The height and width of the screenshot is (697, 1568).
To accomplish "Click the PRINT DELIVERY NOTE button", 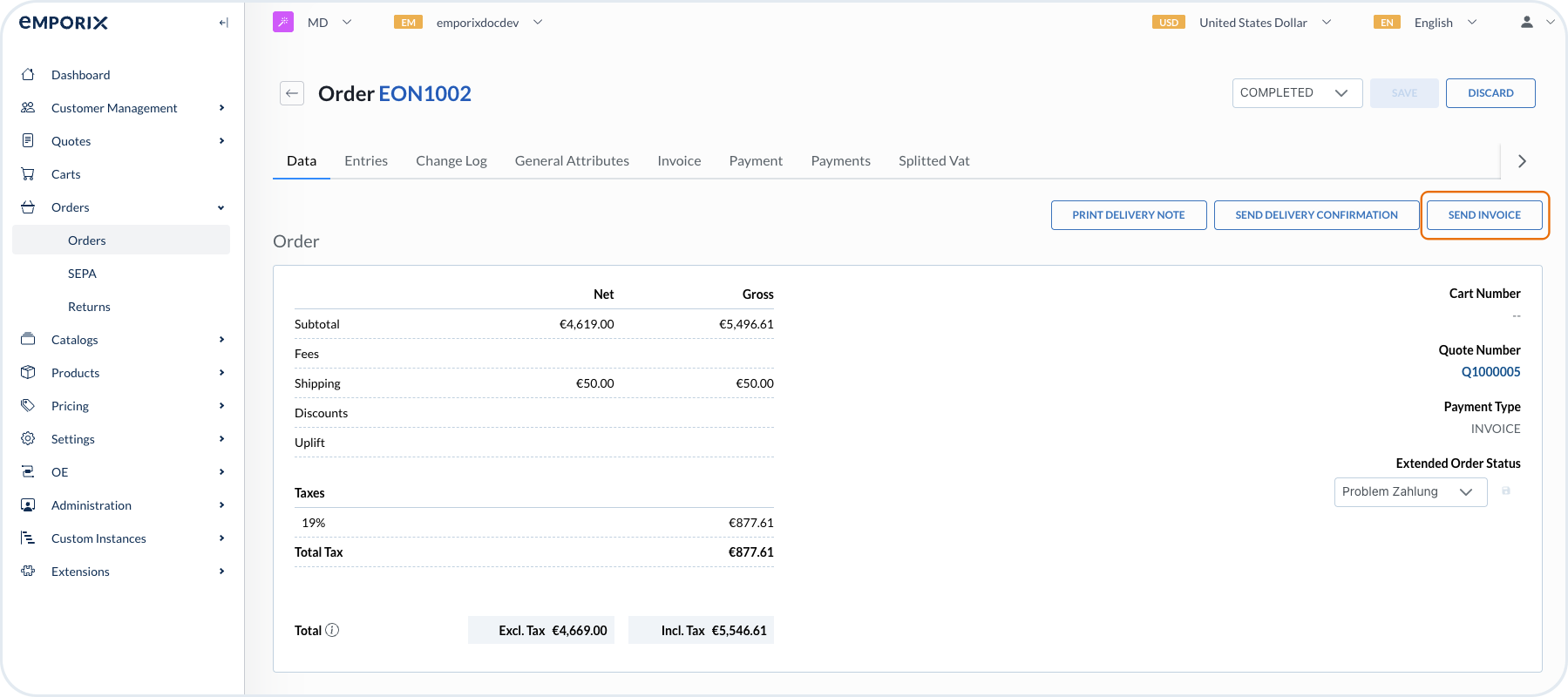I will tap(1128, 215).
